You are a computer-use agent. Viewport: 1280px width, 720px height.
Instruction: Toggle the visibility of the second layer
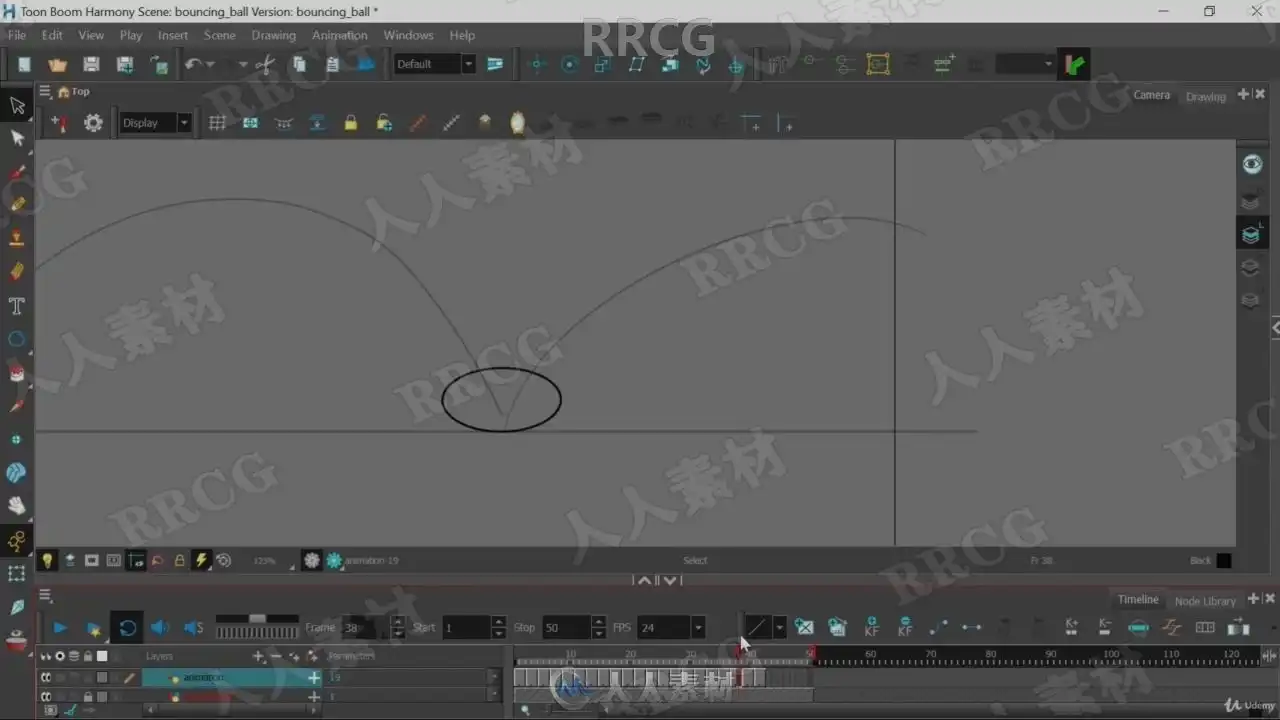[x=45, y=696]
